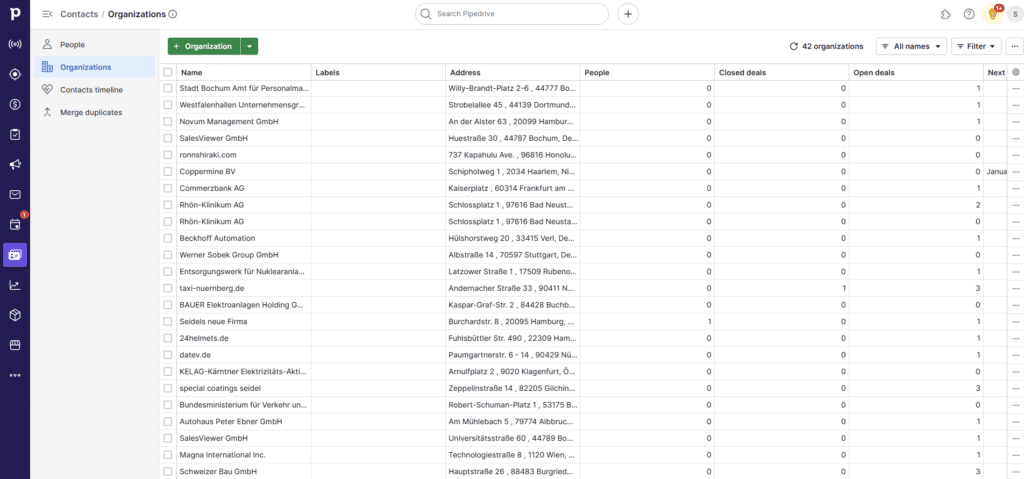The height and width of the screenshot is (479, 1024).
Task: Open Contacts timeline menu item
Action: 95,90
